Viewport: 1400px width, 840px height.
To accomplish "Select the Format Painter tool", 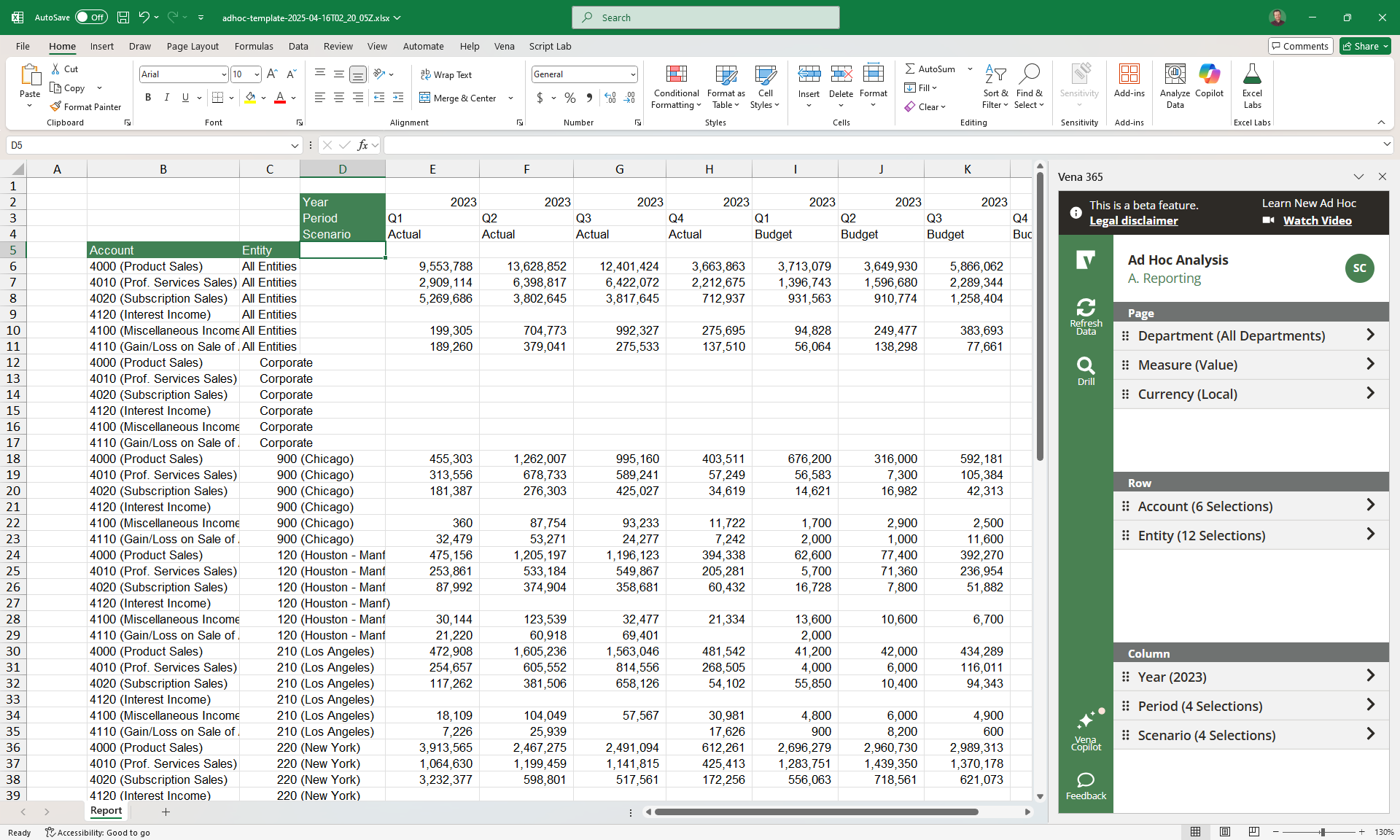I will (x=85, y=106).
